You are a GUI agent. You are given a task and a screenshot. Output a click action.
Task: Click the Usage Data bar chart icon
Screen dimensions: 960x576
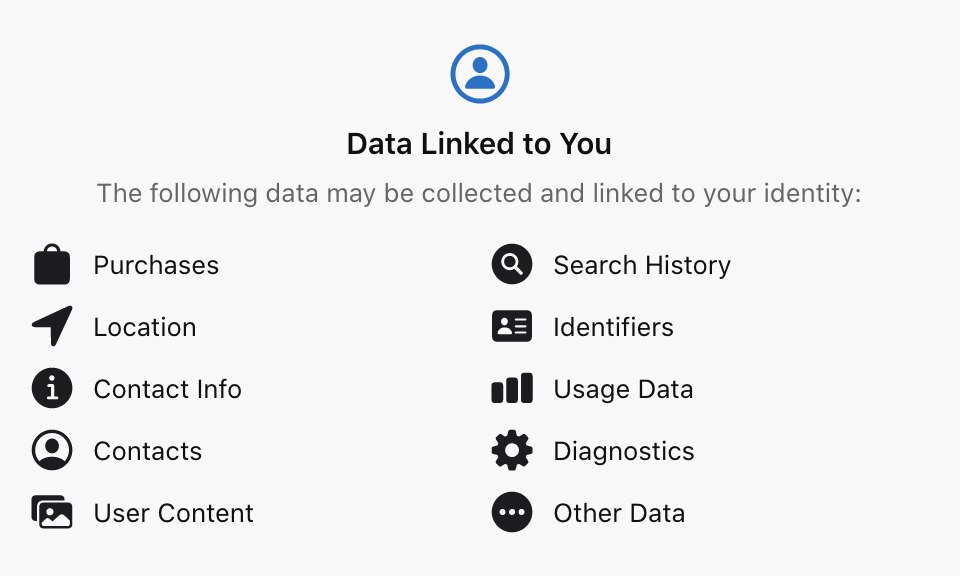[512, 389]
